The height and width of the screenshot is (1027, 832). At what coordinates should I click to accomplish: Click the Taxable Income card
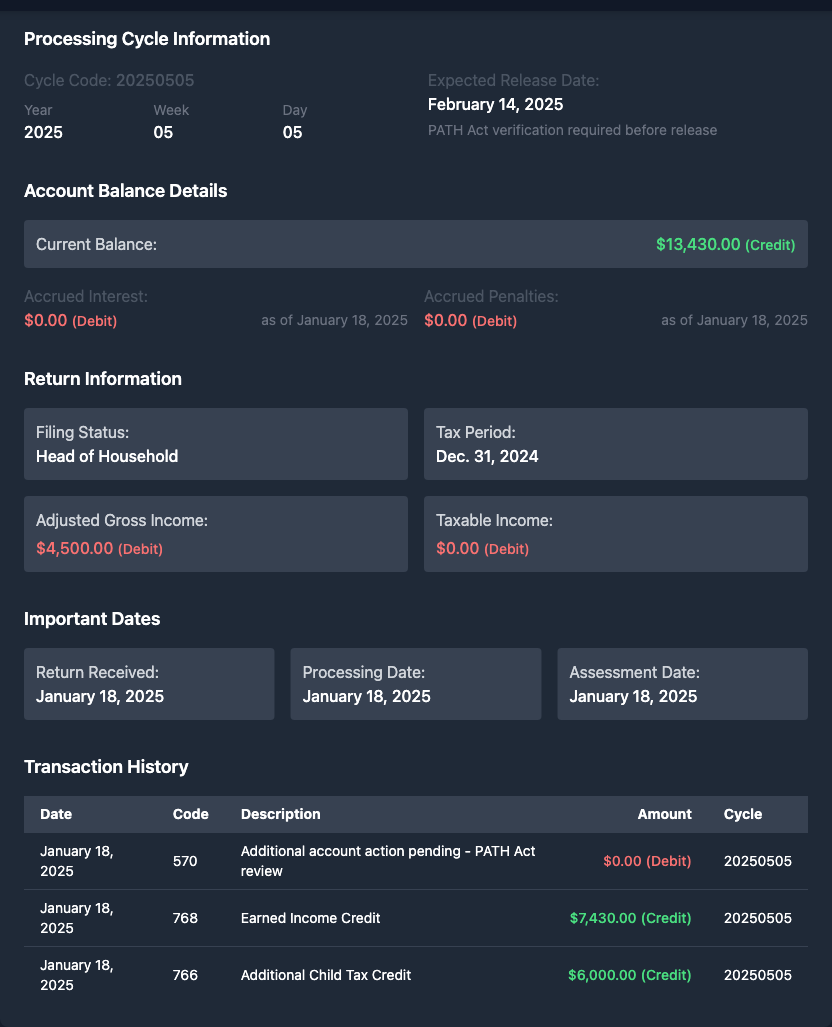pyautogui.click(x=615, y=534)
